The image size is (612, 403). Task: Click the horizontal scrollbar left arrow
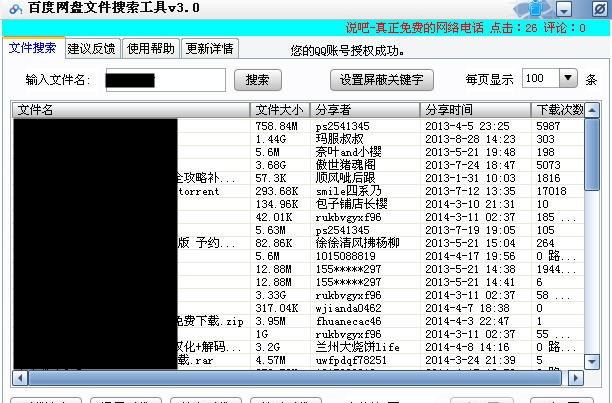(x=20, y=378)
